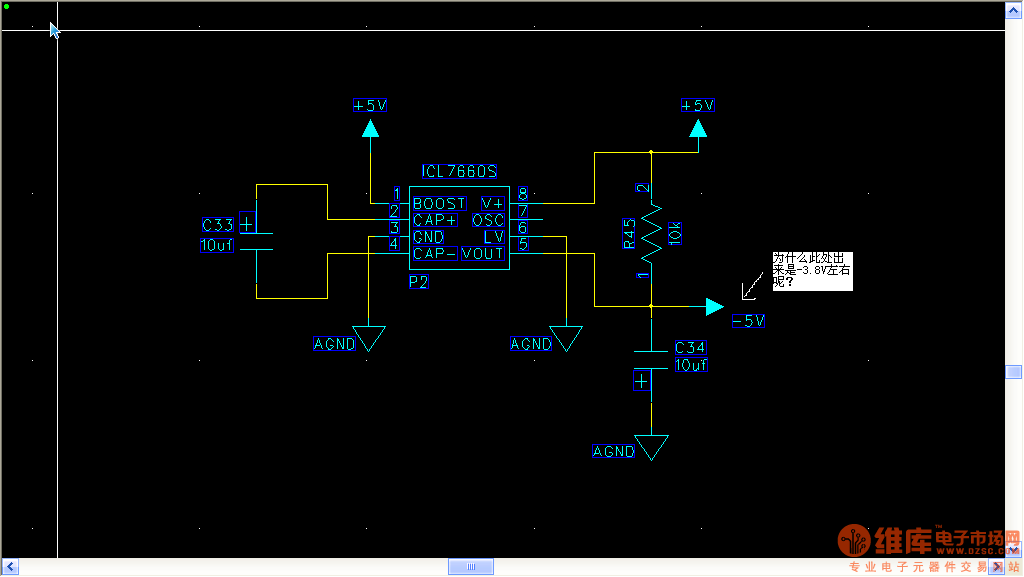The height and width of the screenshot is (577, 1024).
Task: Click the left +5V power arrow
Action: point(371,128)
